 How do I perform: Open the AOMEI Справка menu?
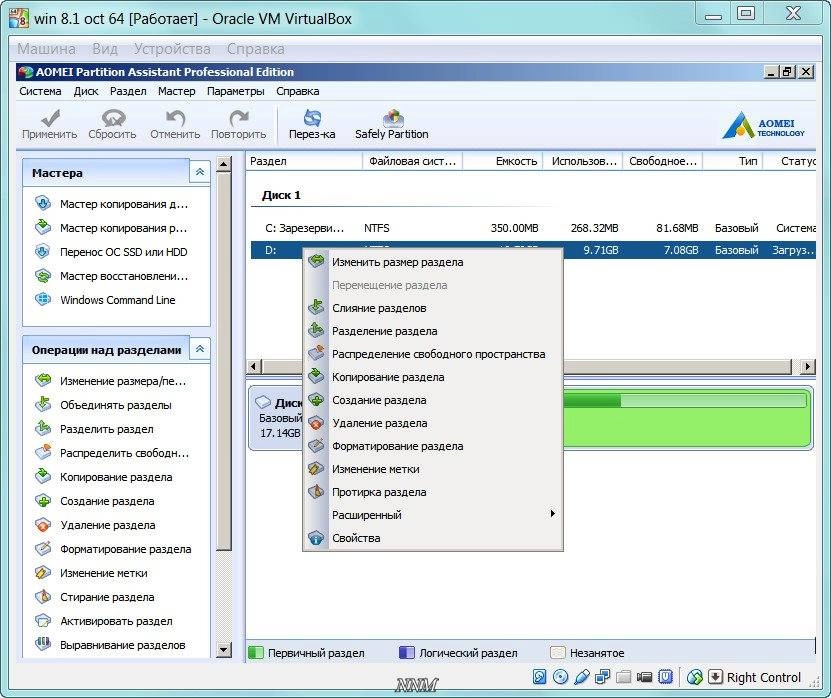(298, 91)
